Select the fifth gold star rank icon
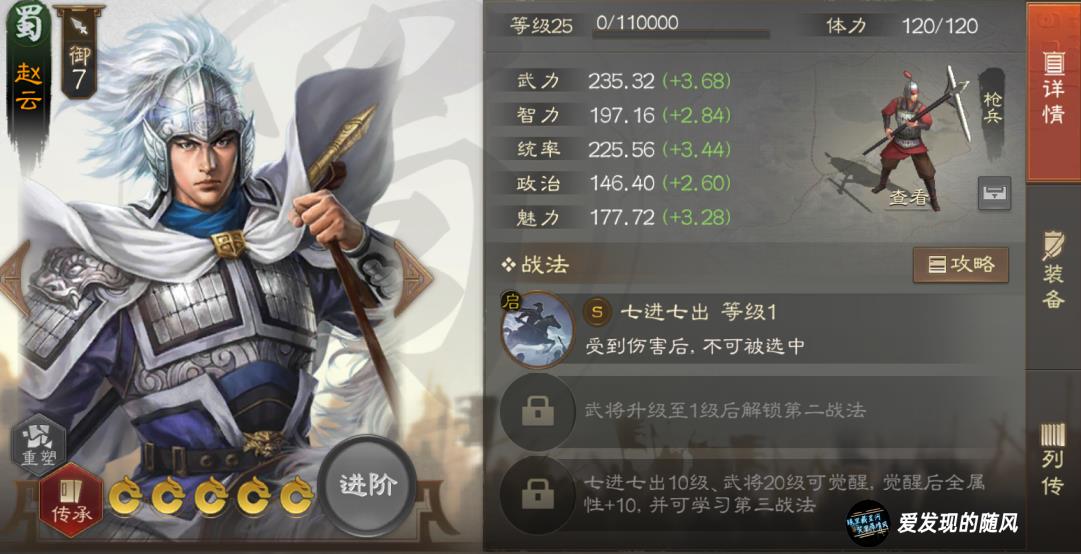 (296, 497)
